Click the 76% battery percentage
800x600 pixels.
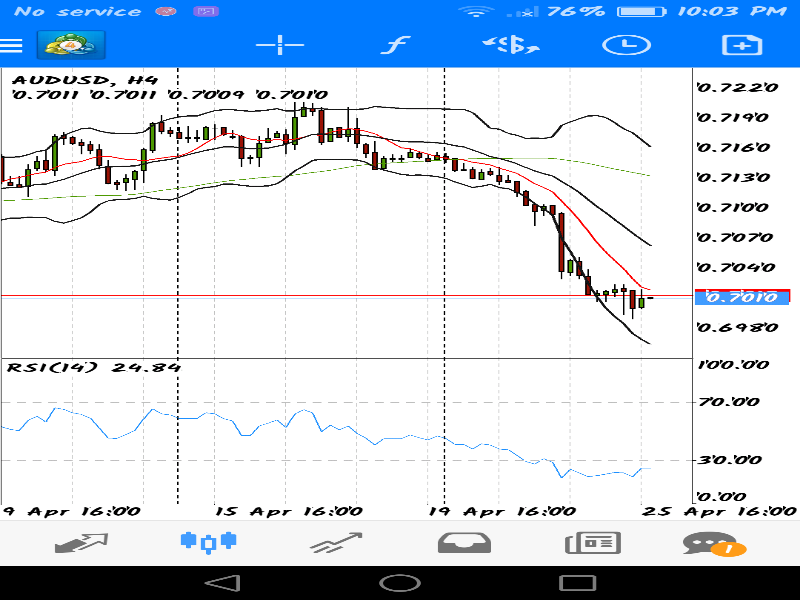click(x=576, y=11)
